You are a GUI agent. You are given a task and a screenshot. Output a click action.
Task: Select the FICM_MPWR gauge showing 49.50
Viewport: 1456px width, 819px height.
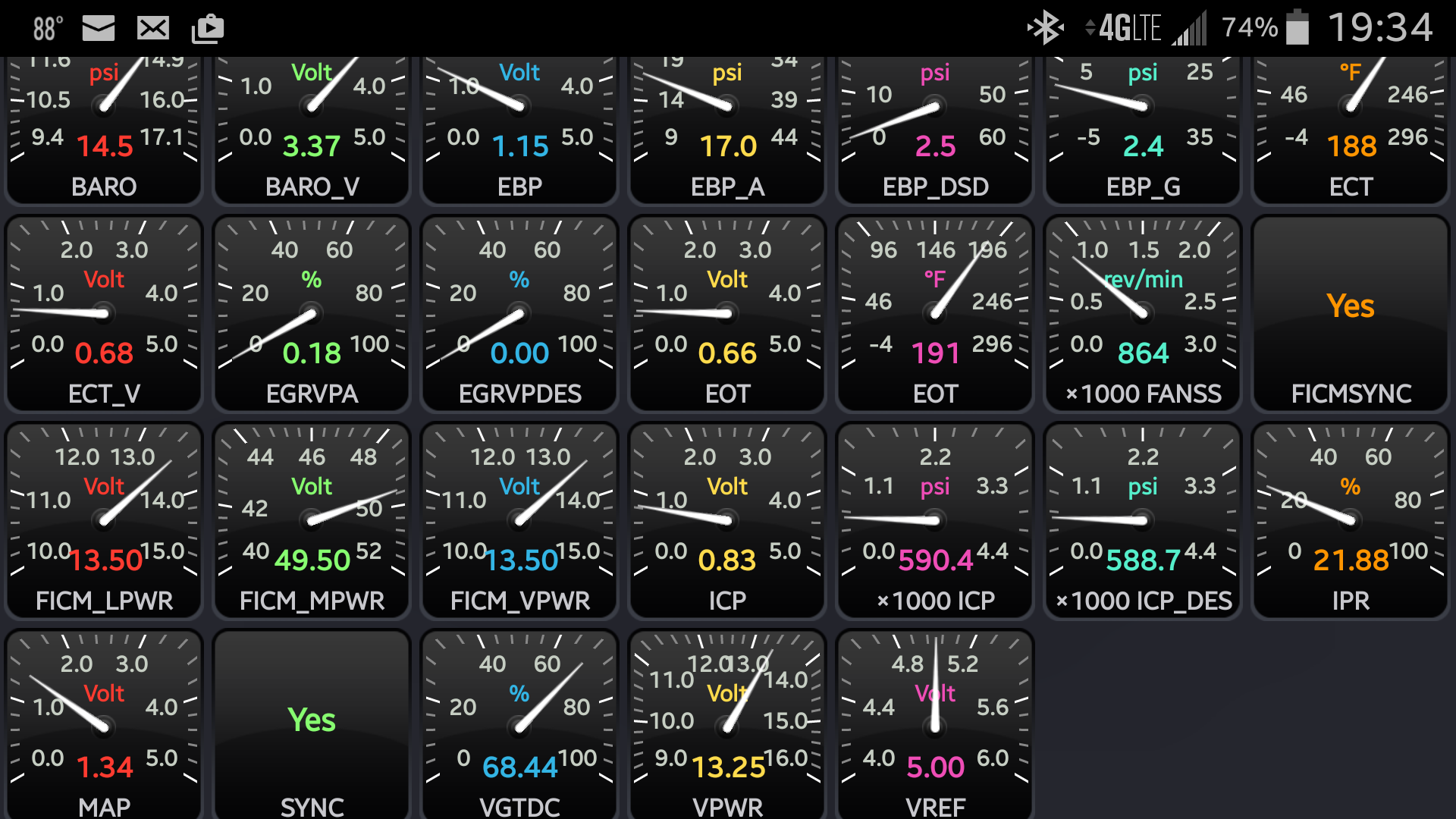click(311, 520)
